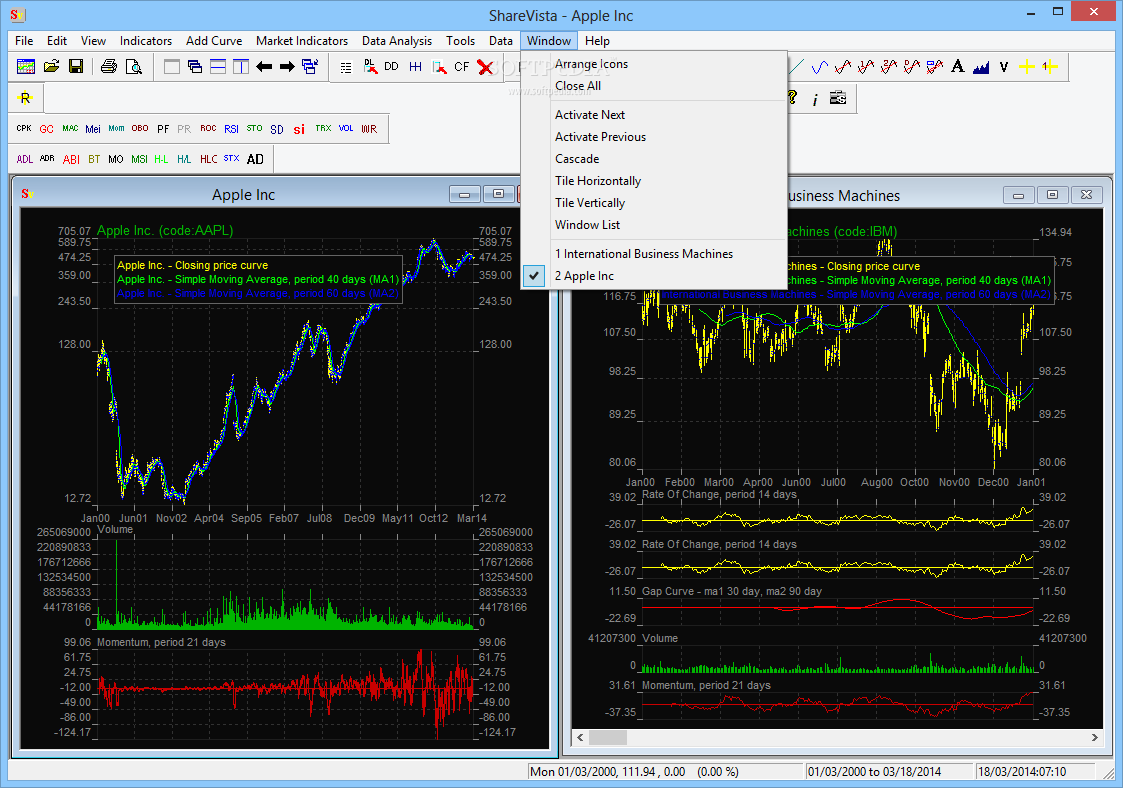Image resolution: width=1123 pixels, height=788 pixels.
Task: Click the yellow R icon
Action: click(x=25, y=97)
